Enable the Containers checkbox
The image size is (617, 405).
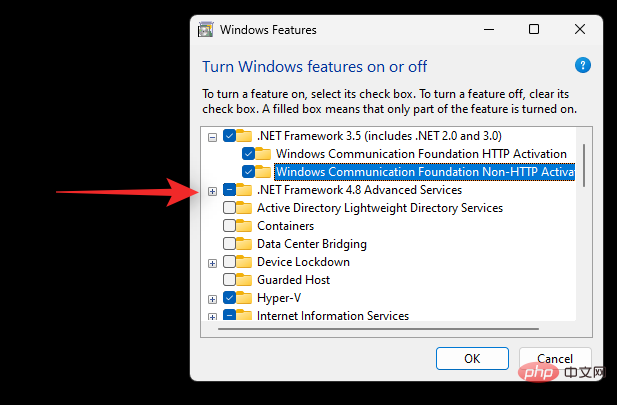point(230,226)
